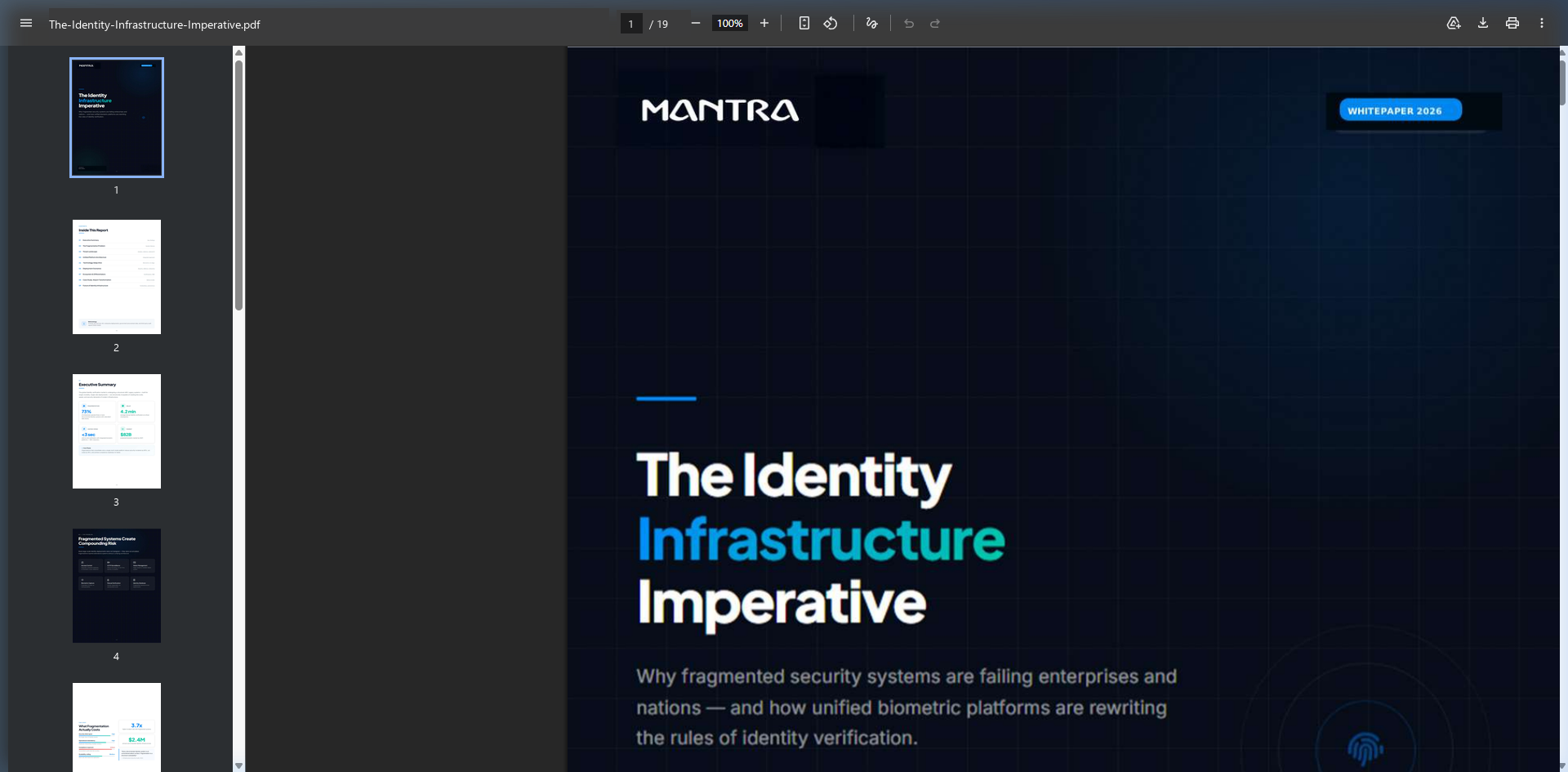Click the word 'Infrastructure' in the title

[821, 539]
